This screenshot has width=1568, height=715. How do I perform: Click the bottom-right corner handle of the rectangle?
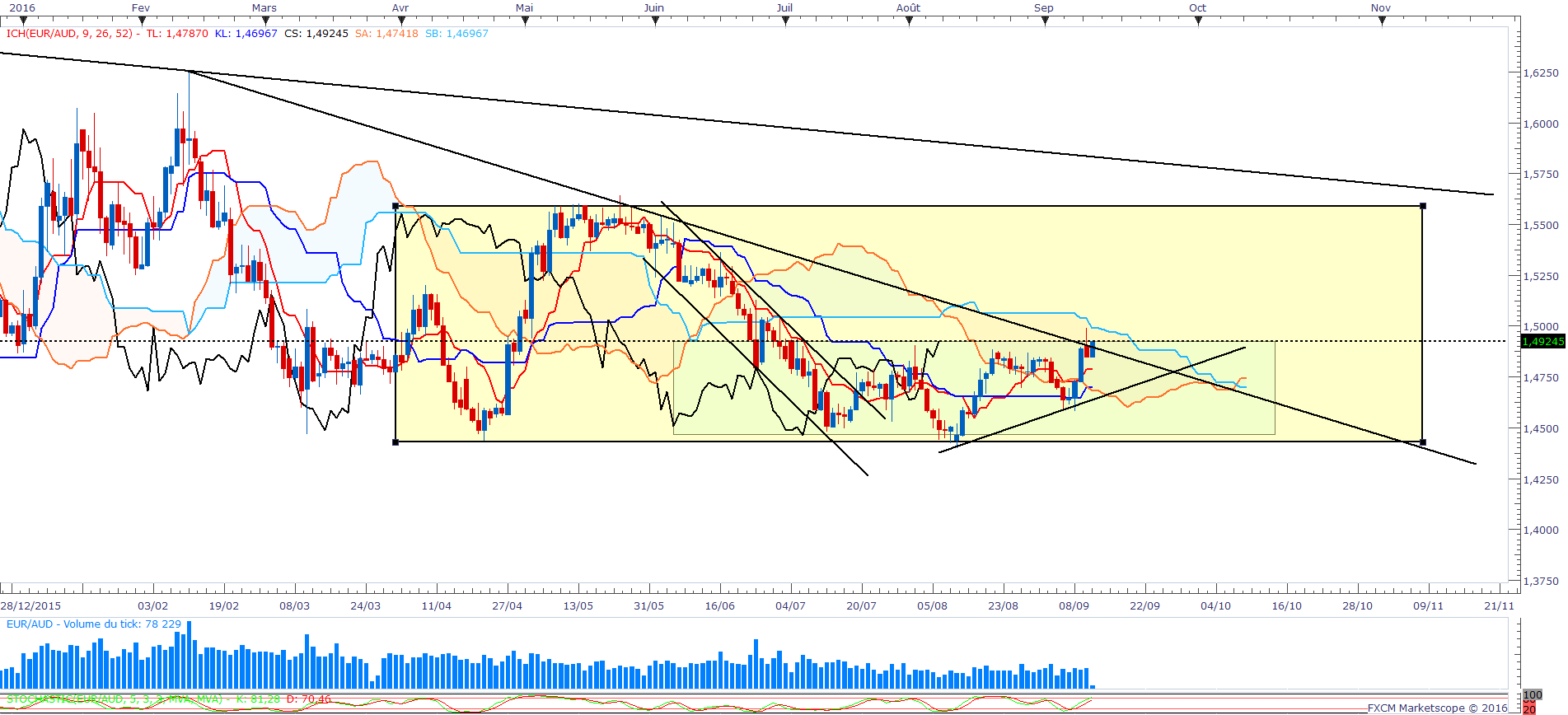tap(1423, 442)
